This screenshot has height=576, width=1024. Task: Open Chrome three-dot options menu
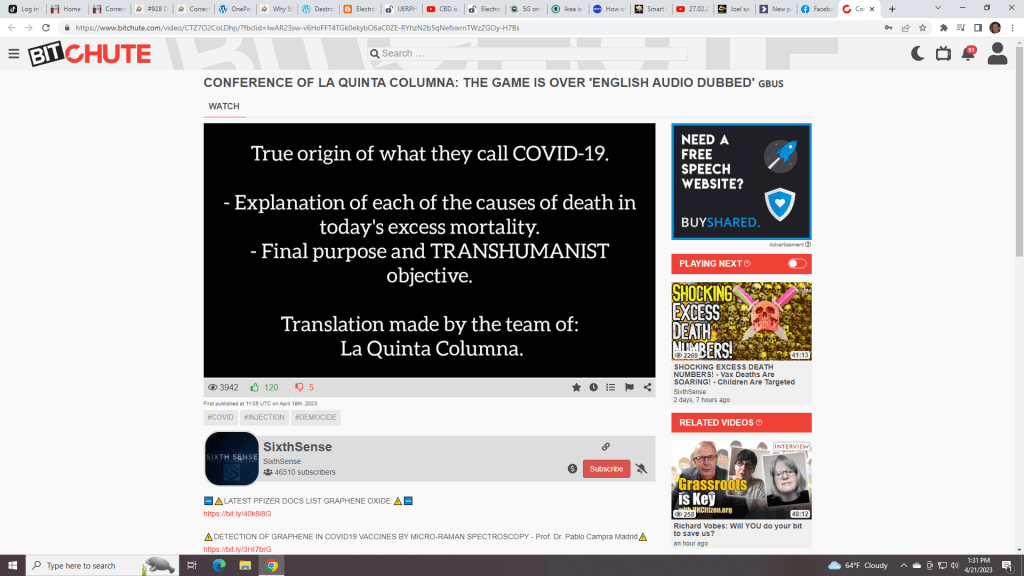point(1013,28)
